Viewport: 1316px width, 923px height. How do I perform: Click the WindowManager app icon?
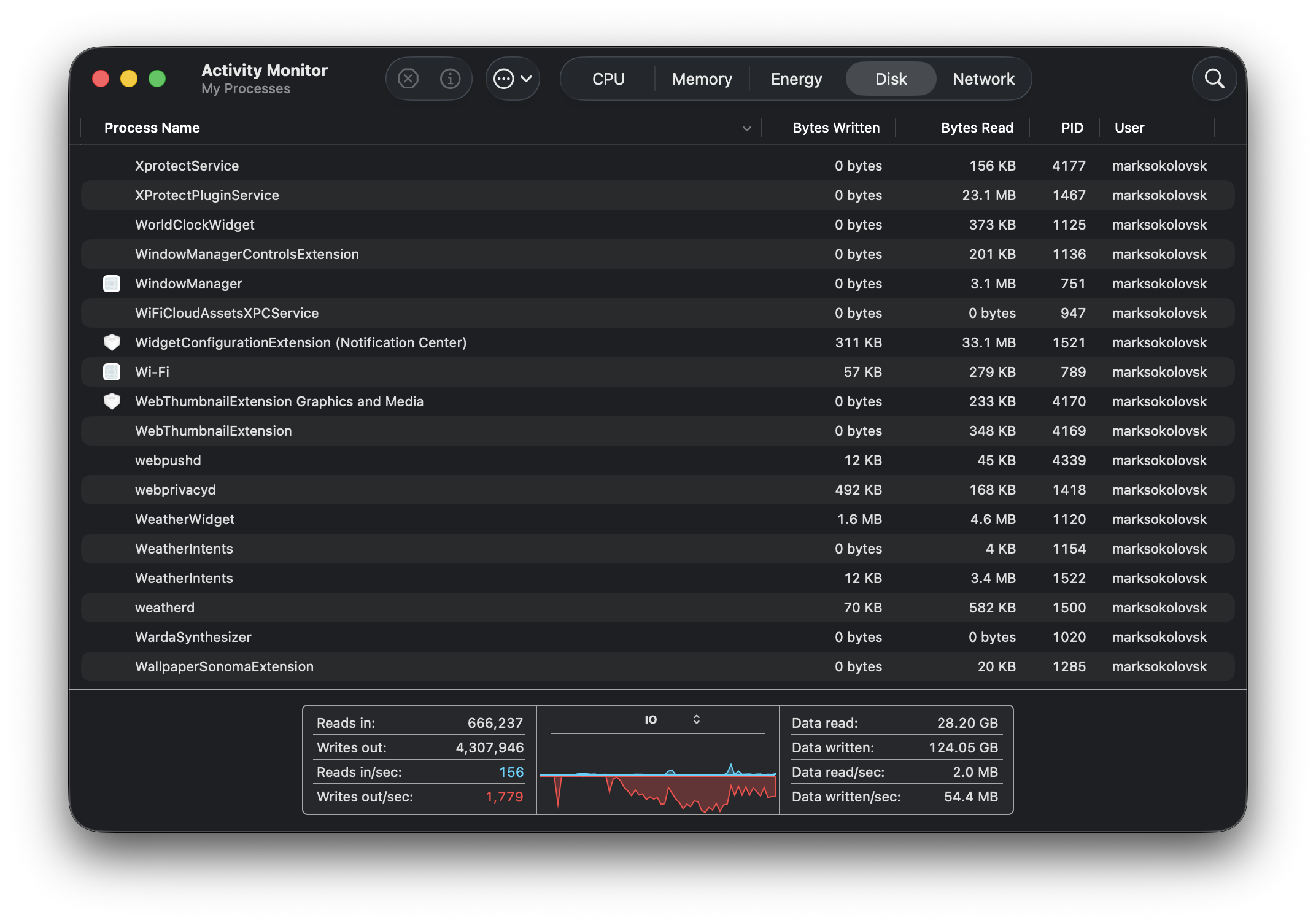pos(112,284)
